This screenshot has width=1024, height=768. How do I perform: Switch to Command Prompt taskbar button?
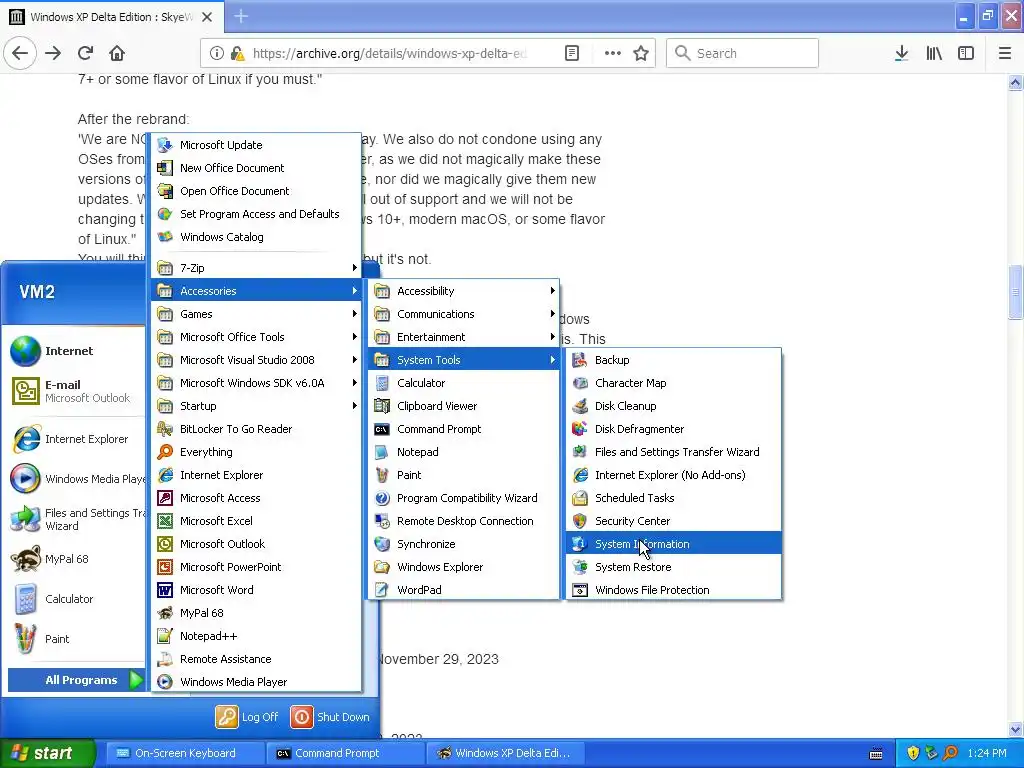[x=345, y=753]
